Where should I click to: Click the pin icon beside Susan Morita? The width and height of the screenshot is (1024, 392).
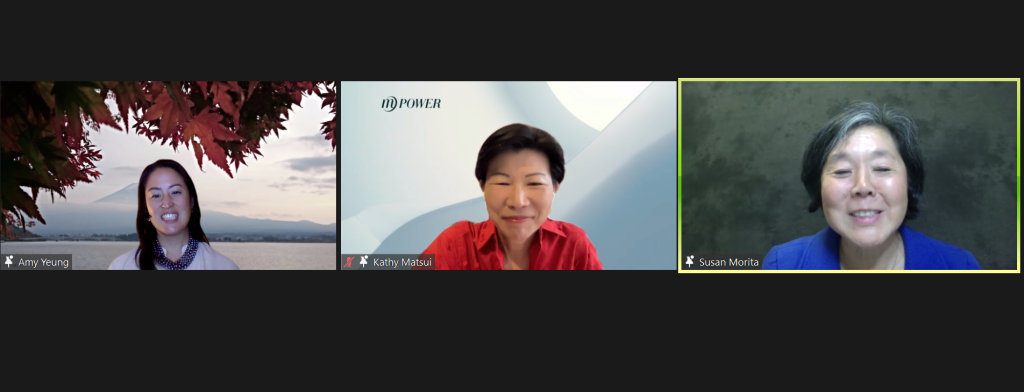point(690,261)
